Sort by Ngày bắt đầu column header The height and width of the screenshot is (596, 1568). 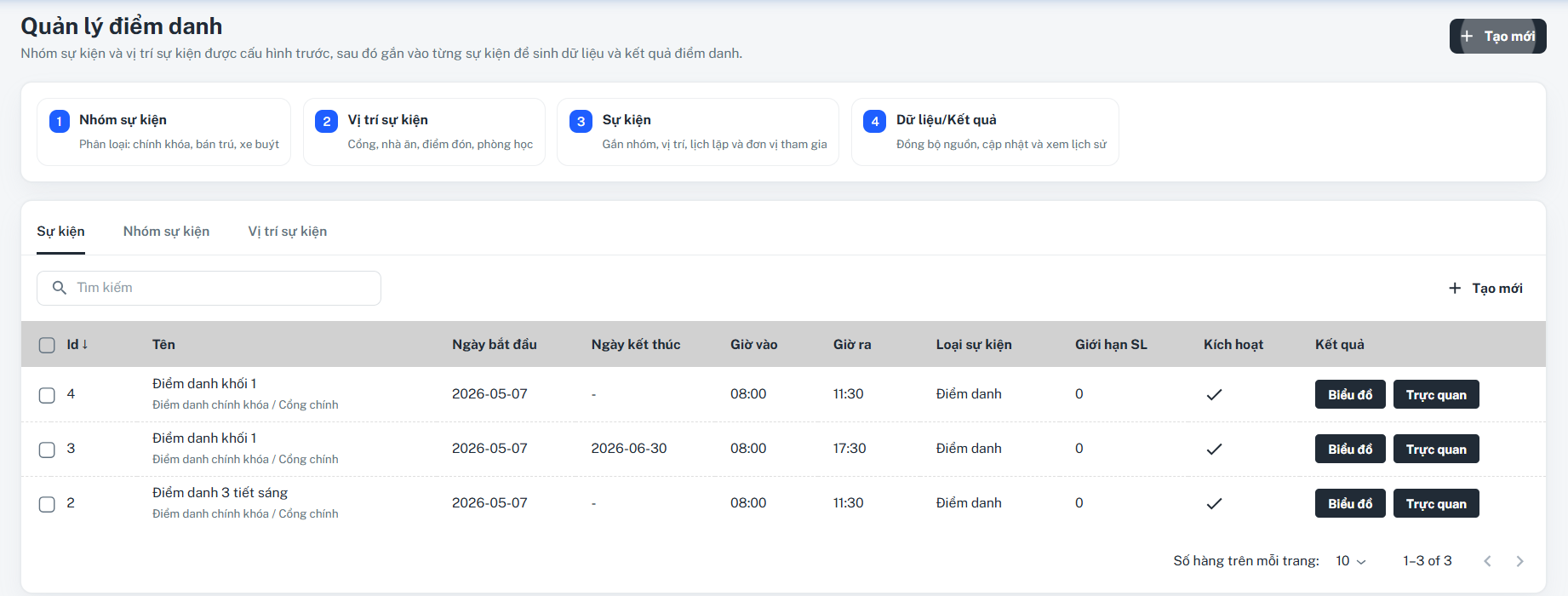coord(495,345)
